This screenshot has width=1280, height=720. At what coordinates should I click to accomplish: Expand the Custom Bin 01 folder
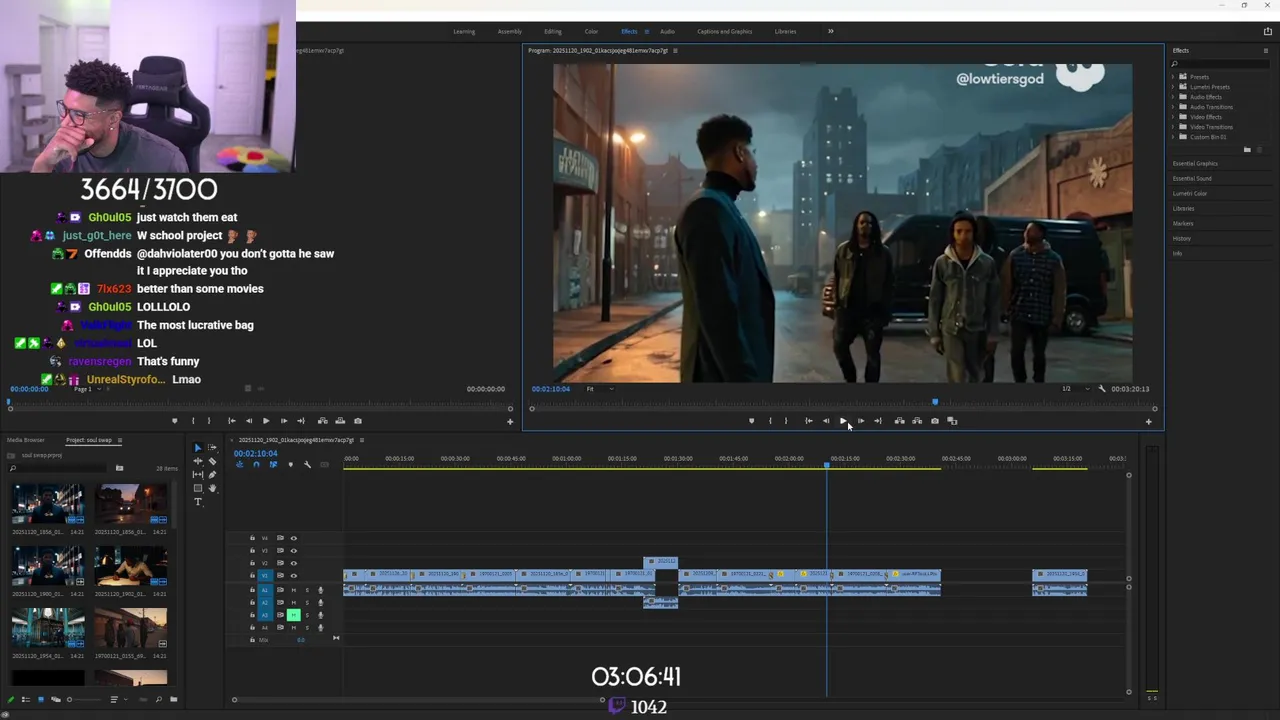[1173, 137]
